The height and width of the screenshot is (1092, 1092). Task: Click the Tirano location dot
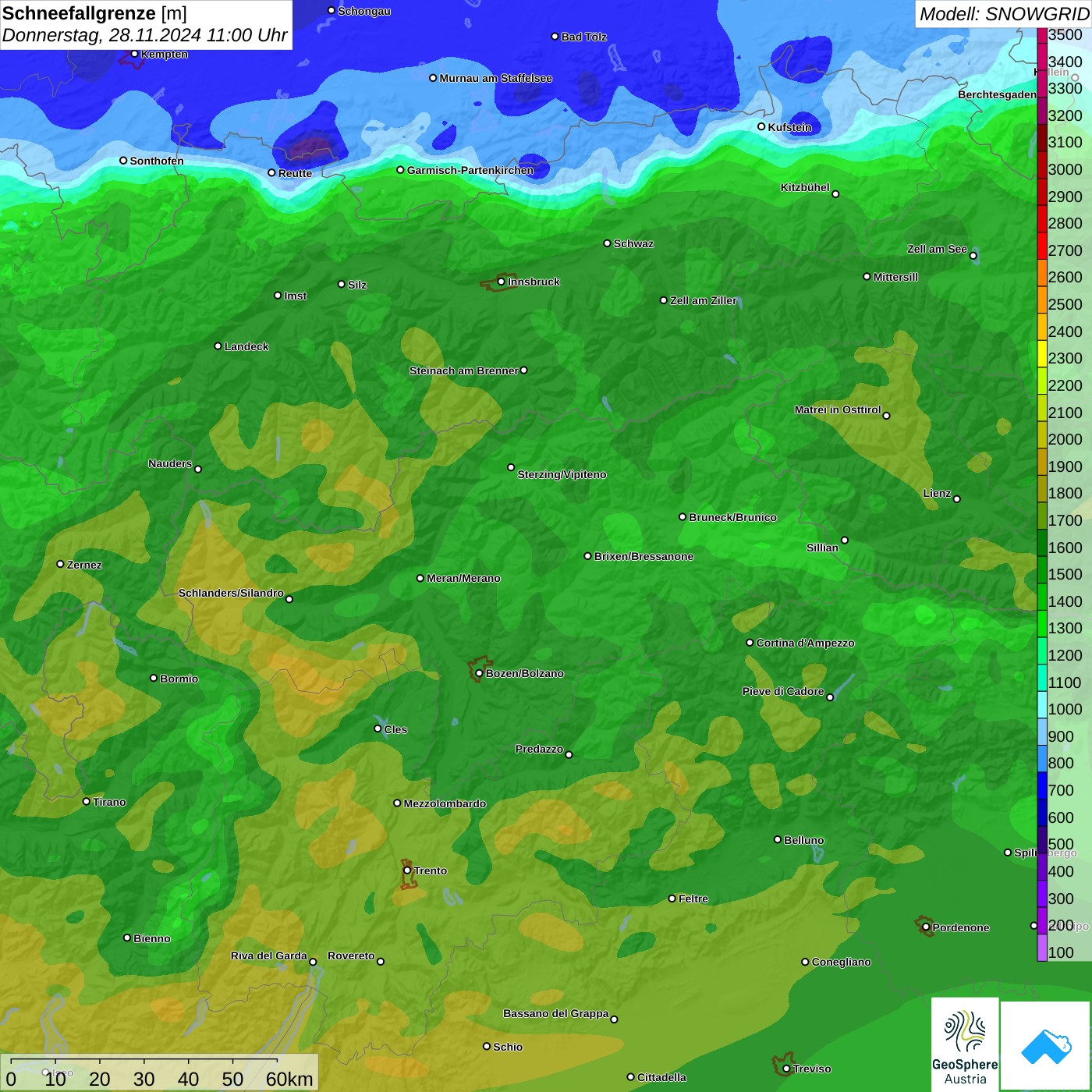coord(86,801)
